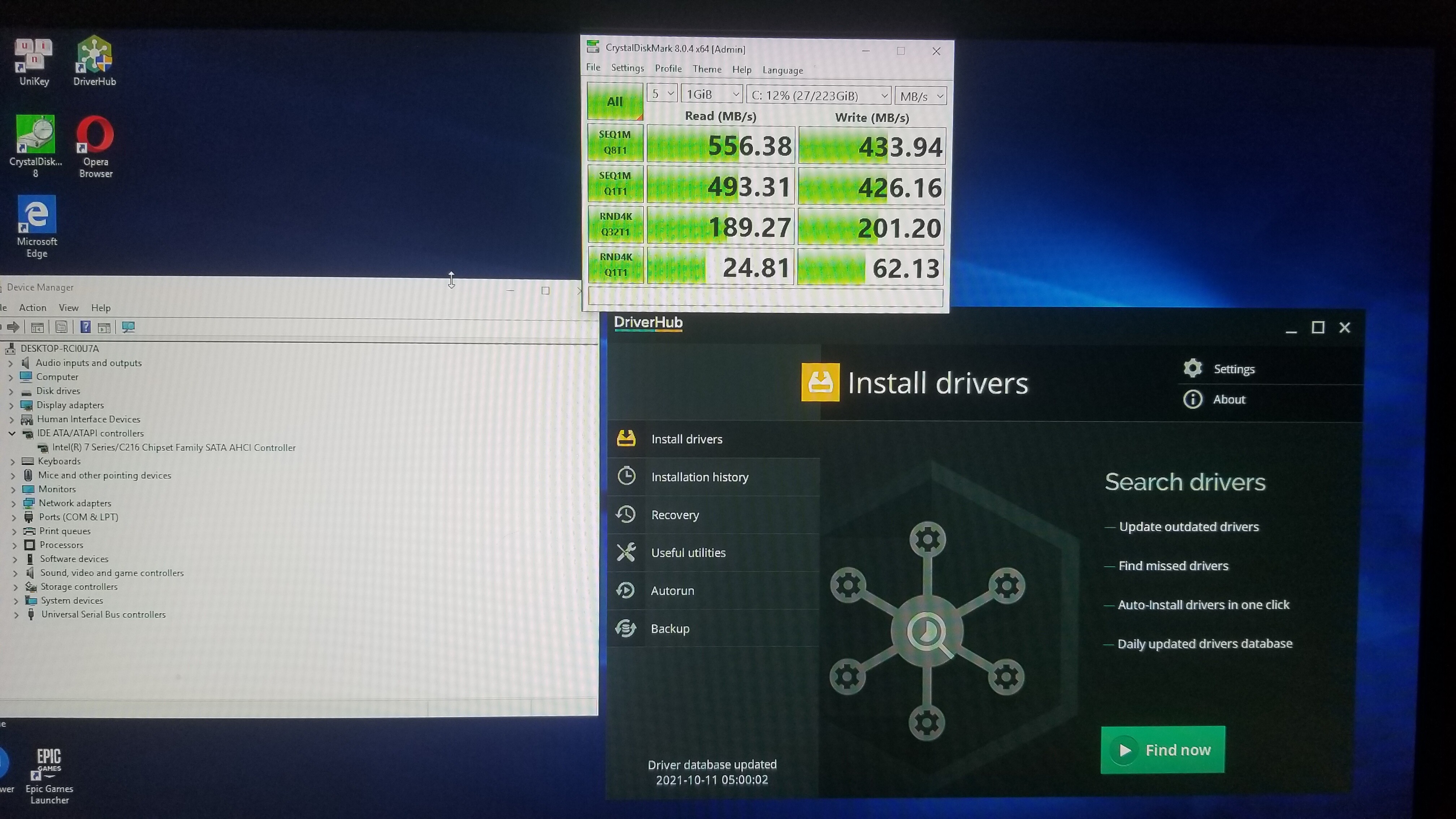
Task: Open CrystalDiskMark Theme menu
Action: click(x=707, y=69)
